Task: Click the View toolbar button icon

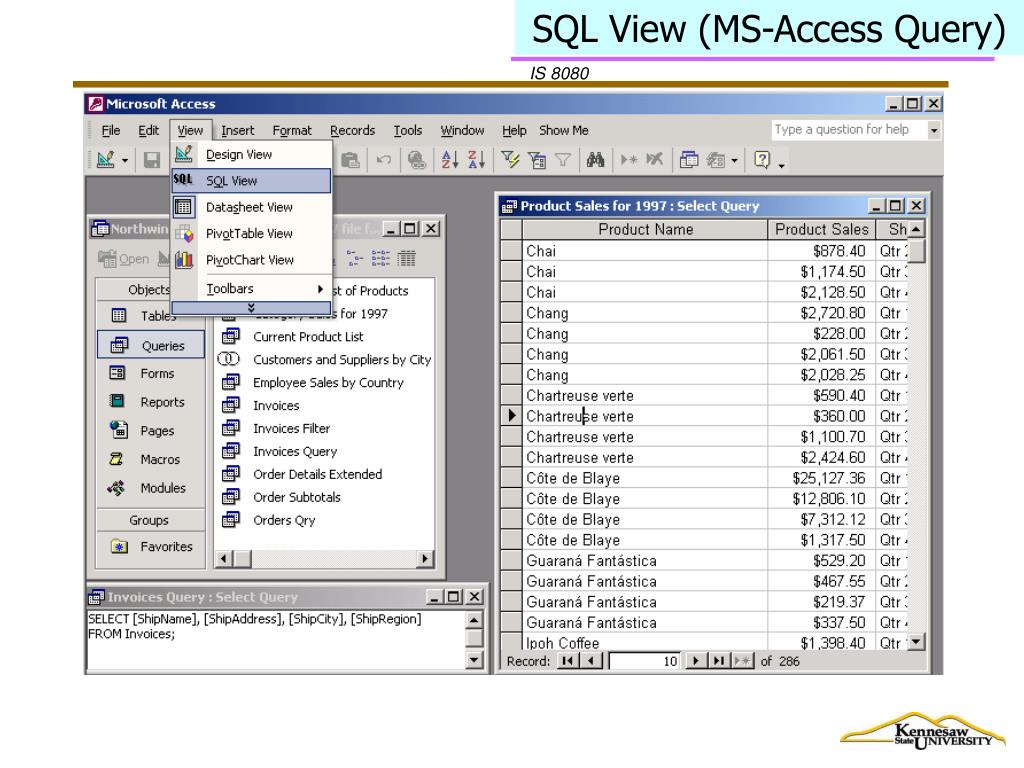Action: tap(105, 159)
